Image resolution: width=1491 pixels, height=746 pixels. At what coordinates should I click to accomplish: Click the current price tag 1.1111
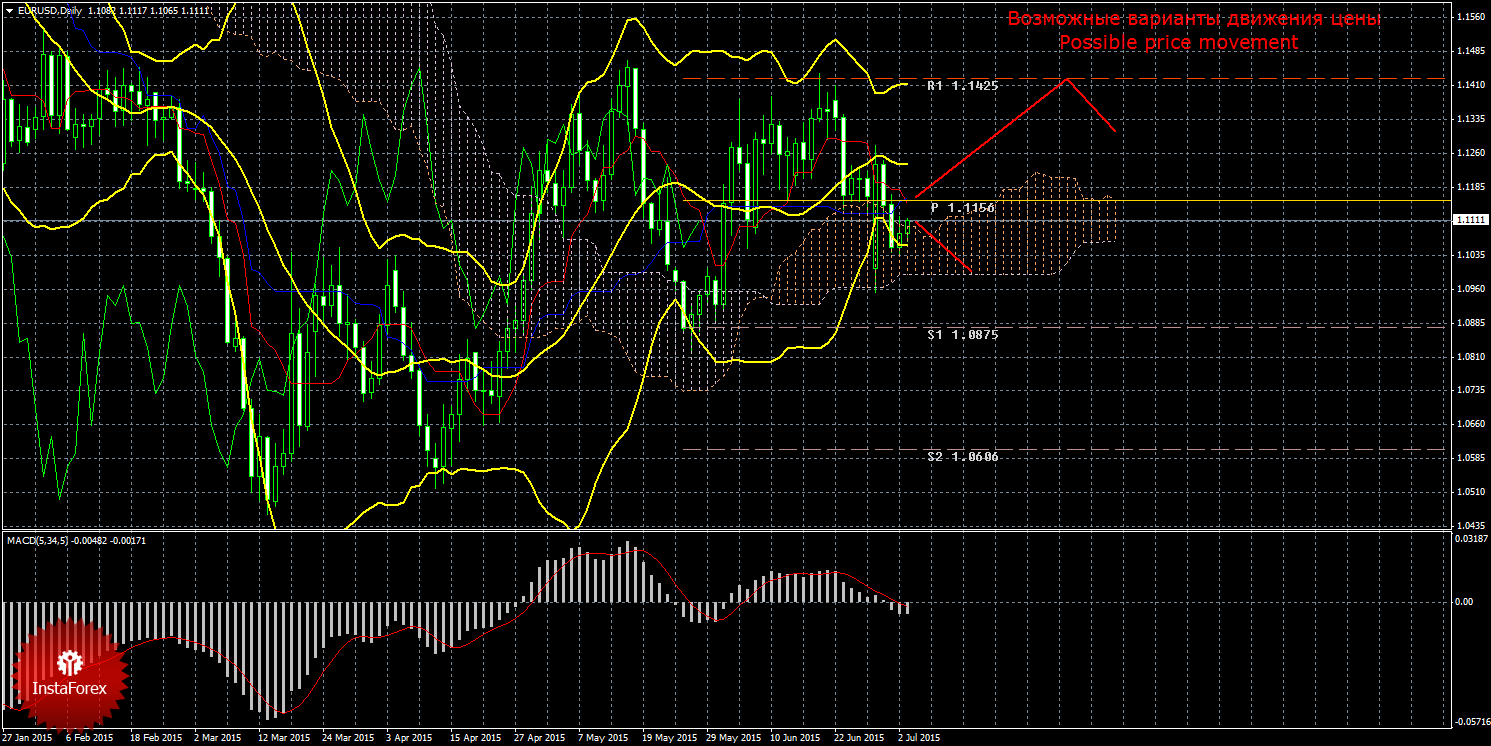click(x=1470, y=220)
